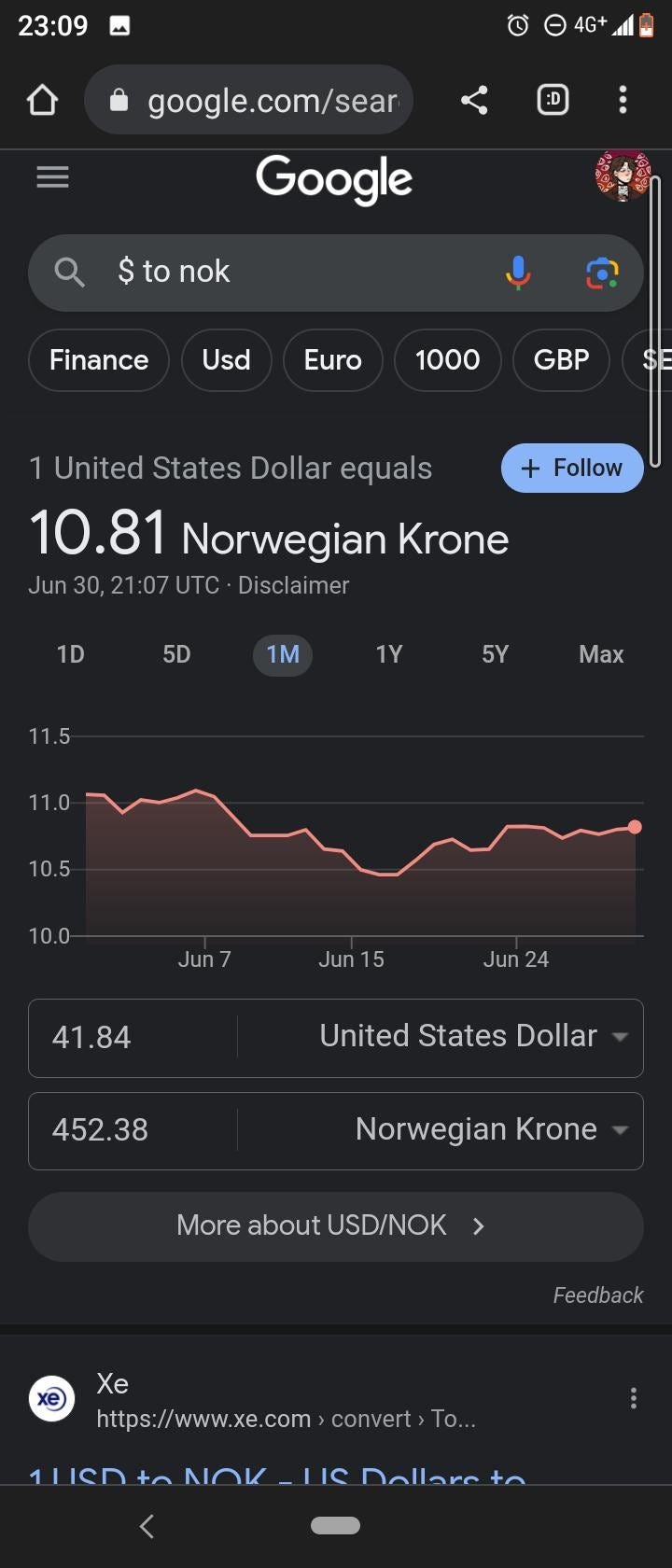672x1568 pixels.
Task: Open the tab switcher icon
Action: click(553, 100)
